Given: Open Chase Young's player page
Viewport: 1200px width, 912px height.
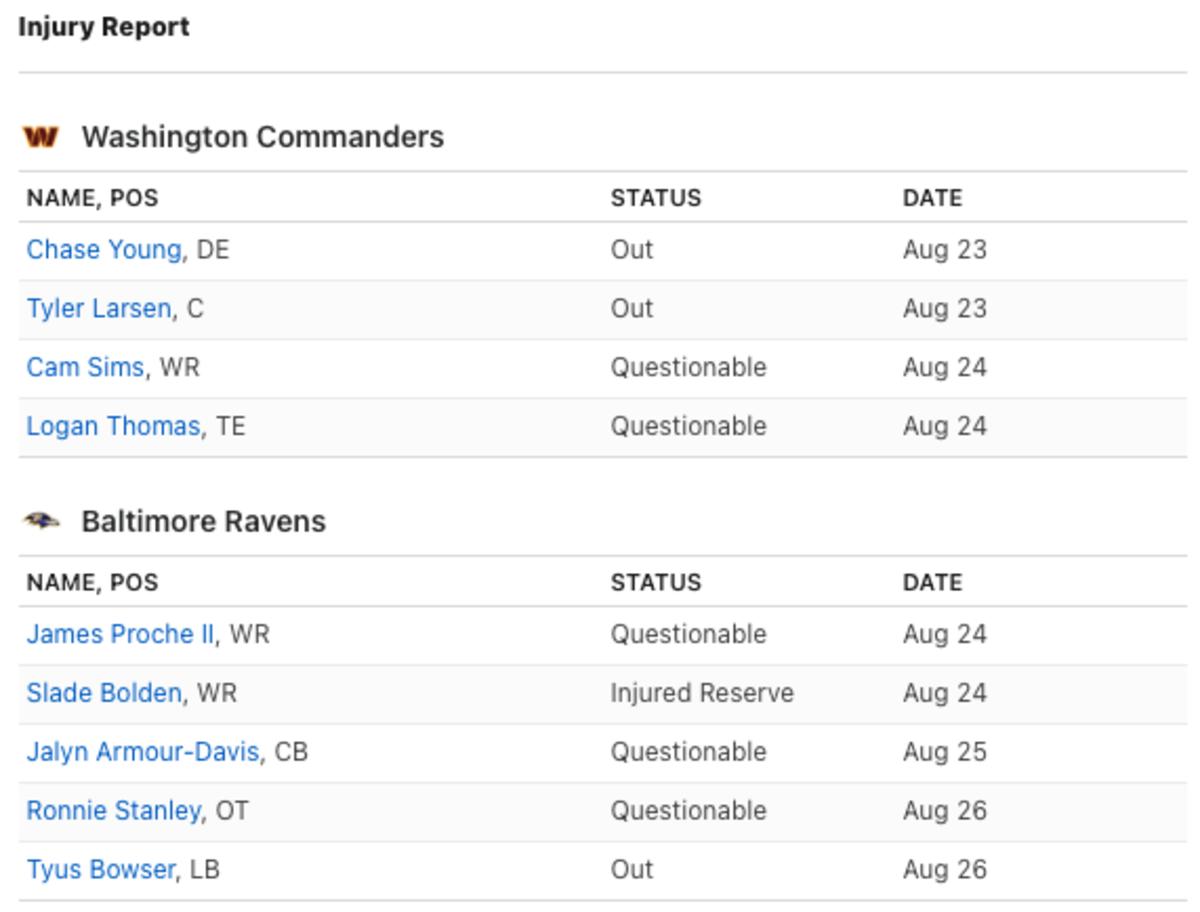Looking at the screenshot, I should coord(104,250).
